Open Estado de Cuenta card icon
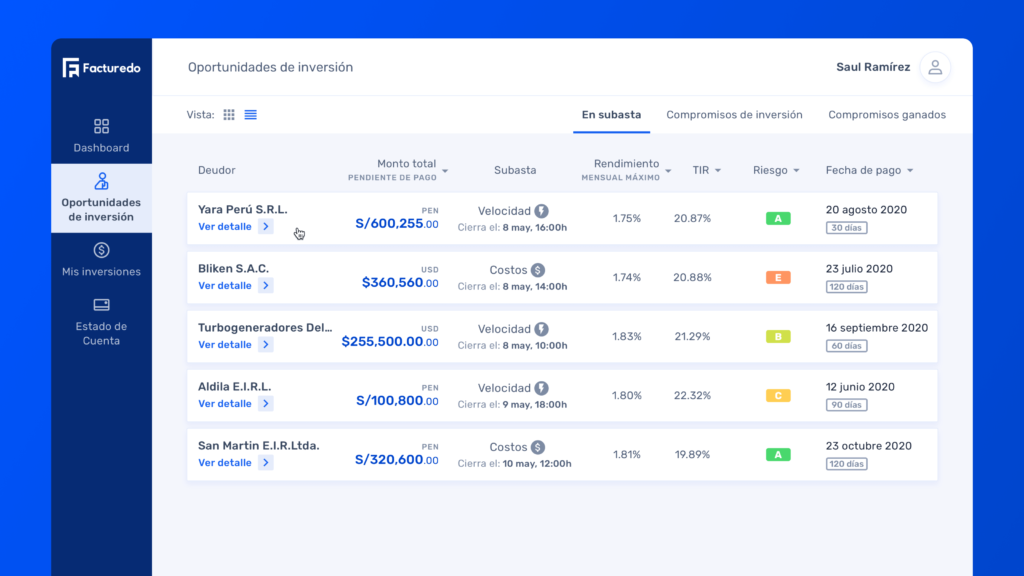The width and height of the screenshot is (1024, 576). tap(101, 305)
